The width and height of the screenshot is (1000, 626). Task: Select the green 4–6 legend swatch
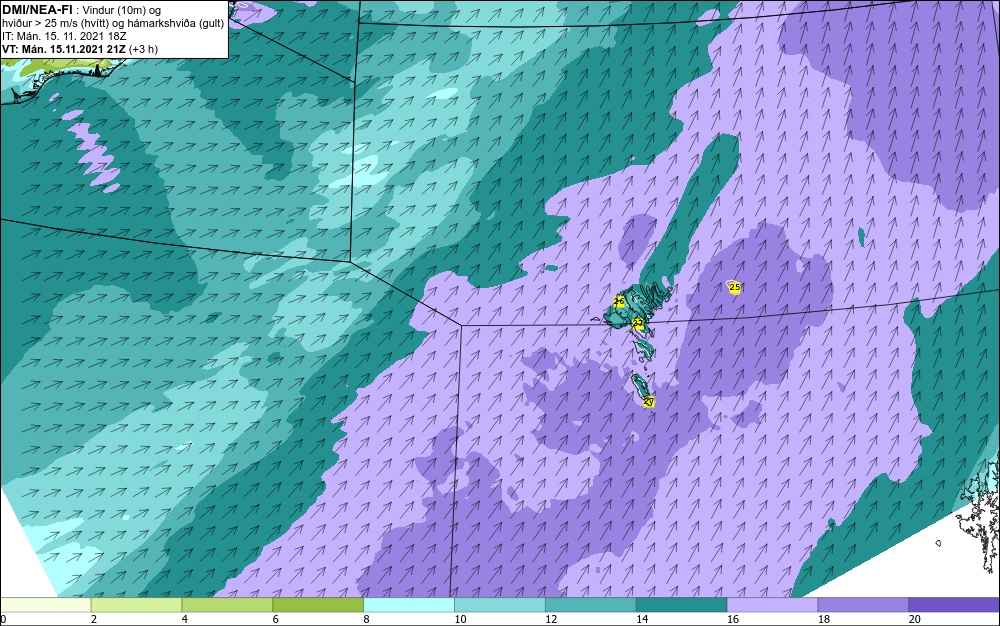[227, 605]
